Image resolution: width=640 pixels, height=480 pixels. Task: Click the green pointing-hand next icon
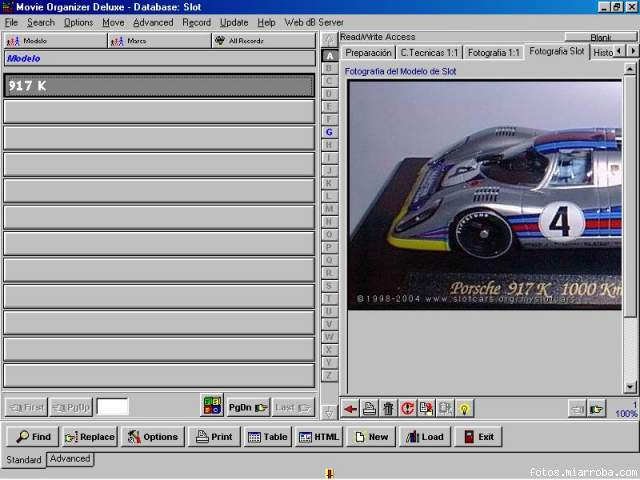point(596,409)
